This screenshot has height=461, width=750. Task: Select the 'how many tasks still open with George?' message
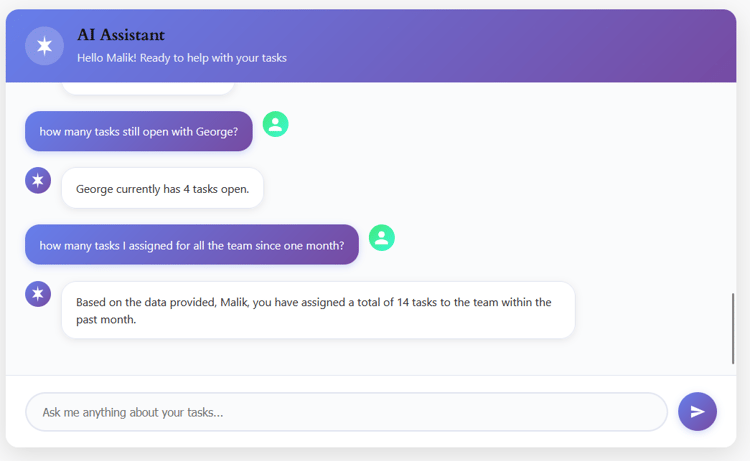[138, 131]
